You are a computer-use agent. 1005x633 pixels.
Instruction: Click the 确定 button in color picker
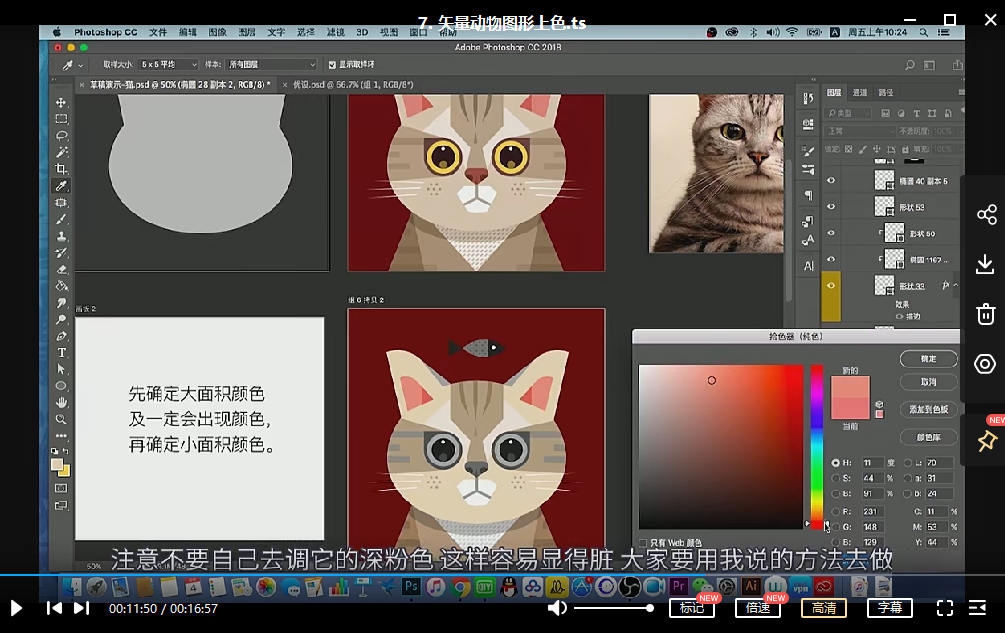tap(928, 359)
